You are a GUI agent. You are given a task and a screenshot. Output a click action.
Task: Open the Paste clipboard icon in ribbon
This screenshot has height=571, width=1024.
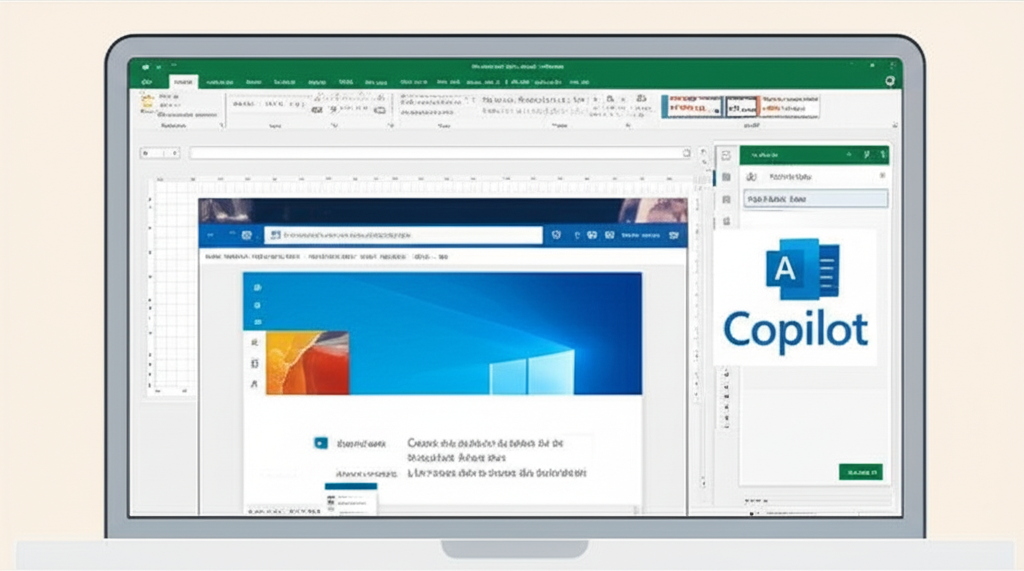pos(148,103)
